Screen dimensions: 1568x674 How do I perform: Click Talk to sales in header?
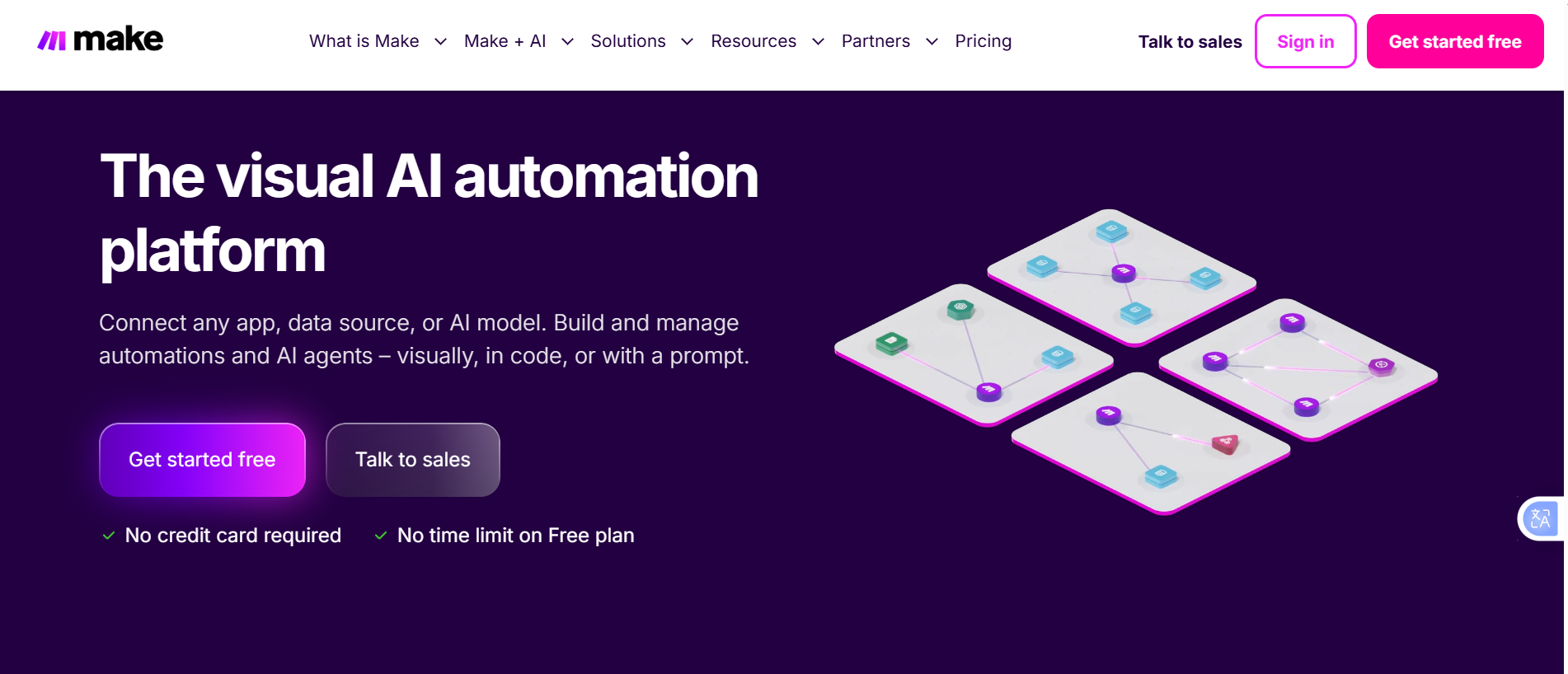pos(1190,42)
